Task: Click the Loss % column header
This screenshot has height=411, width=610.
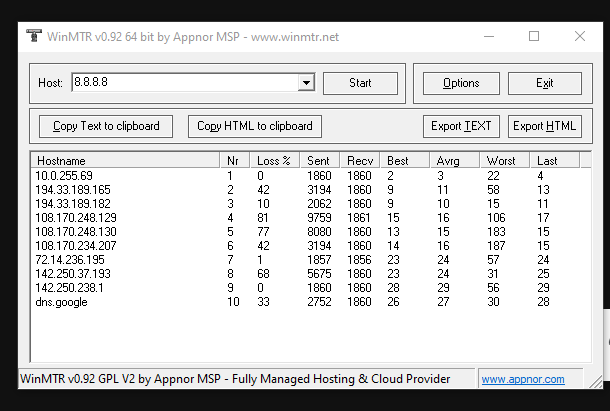Action: click(276, 160)
